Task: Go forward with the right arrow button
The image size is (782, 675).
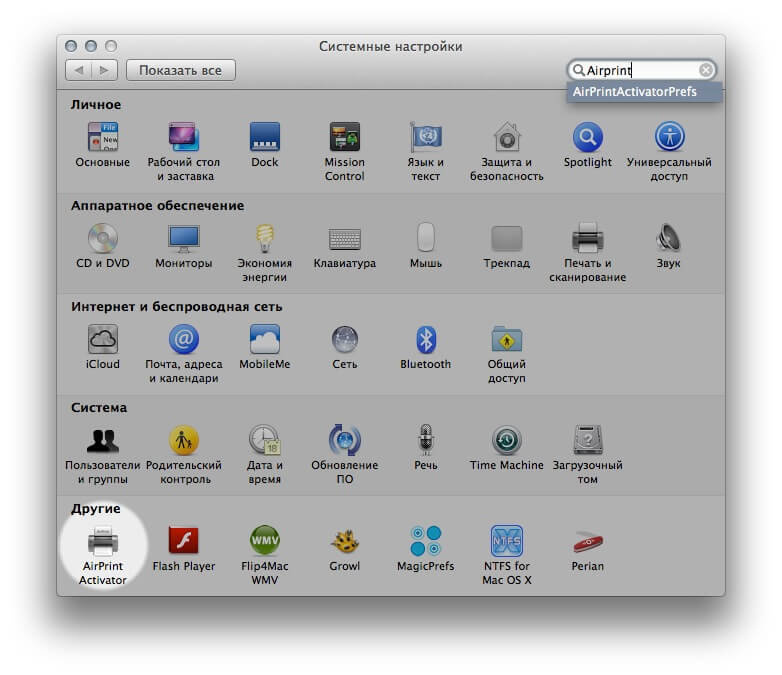Action: [105, 70]
